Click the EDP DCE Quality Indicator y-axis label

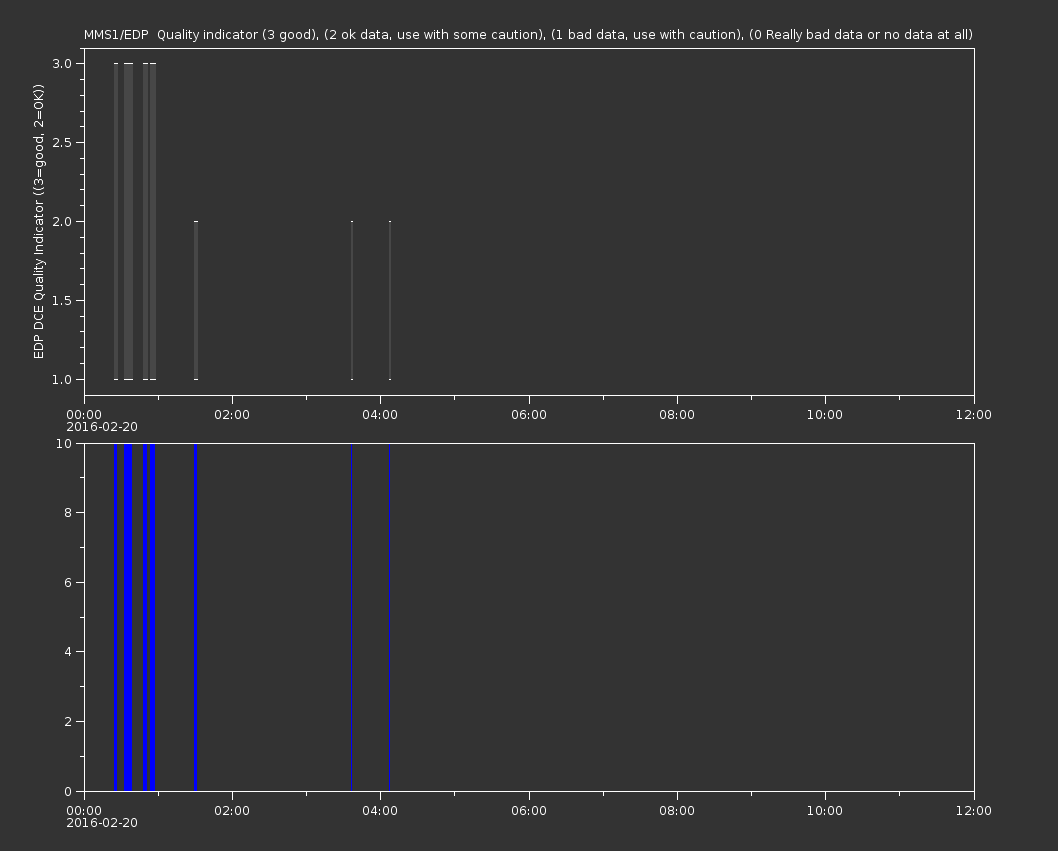click(x=38, y=221)
